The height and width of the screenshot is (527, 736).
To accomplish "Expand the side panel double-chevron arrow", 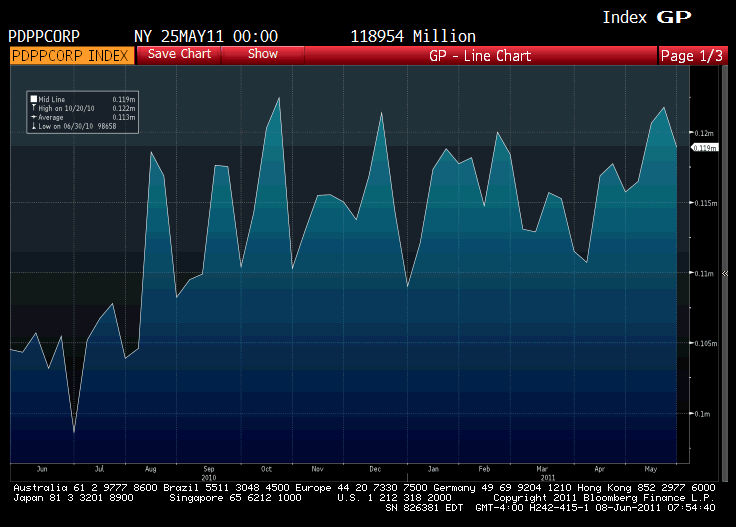I will click(725, 273).
